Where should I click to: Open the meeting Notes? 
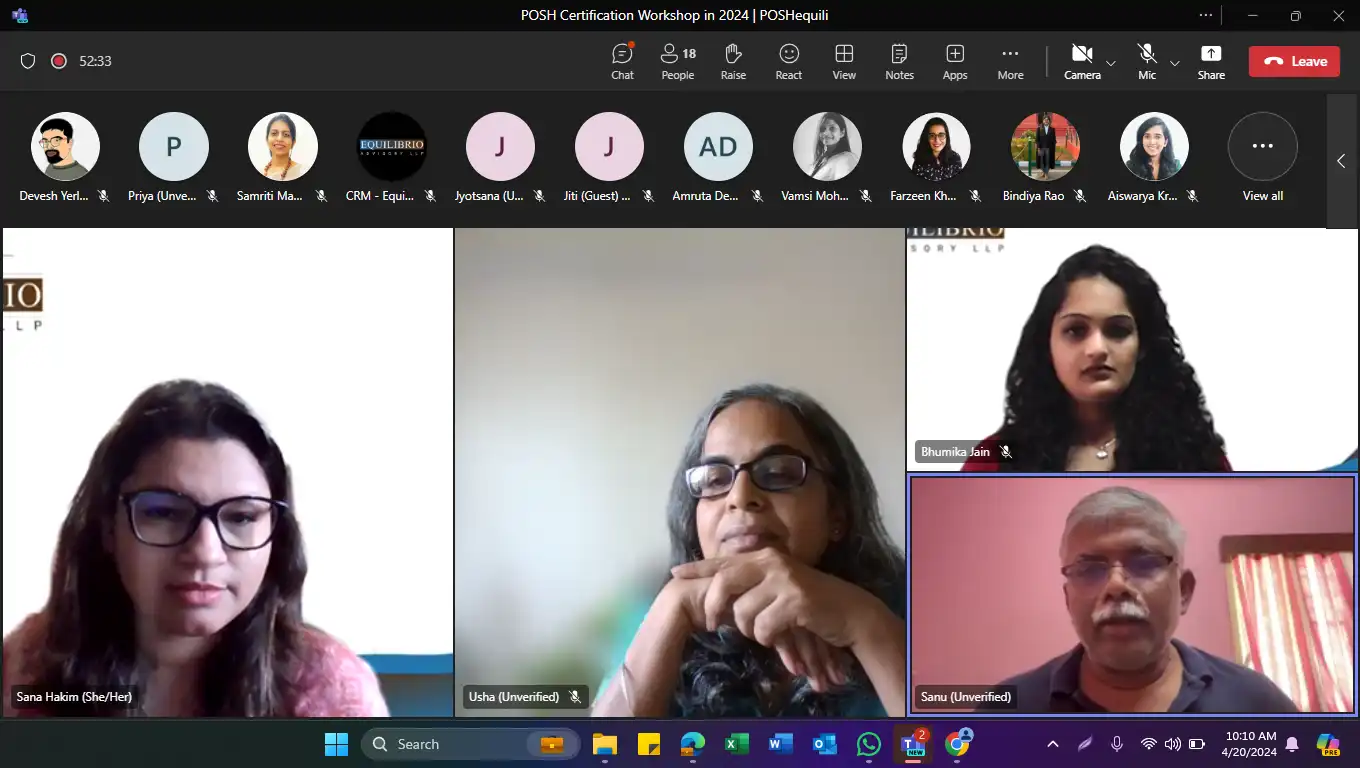(899, 61)
